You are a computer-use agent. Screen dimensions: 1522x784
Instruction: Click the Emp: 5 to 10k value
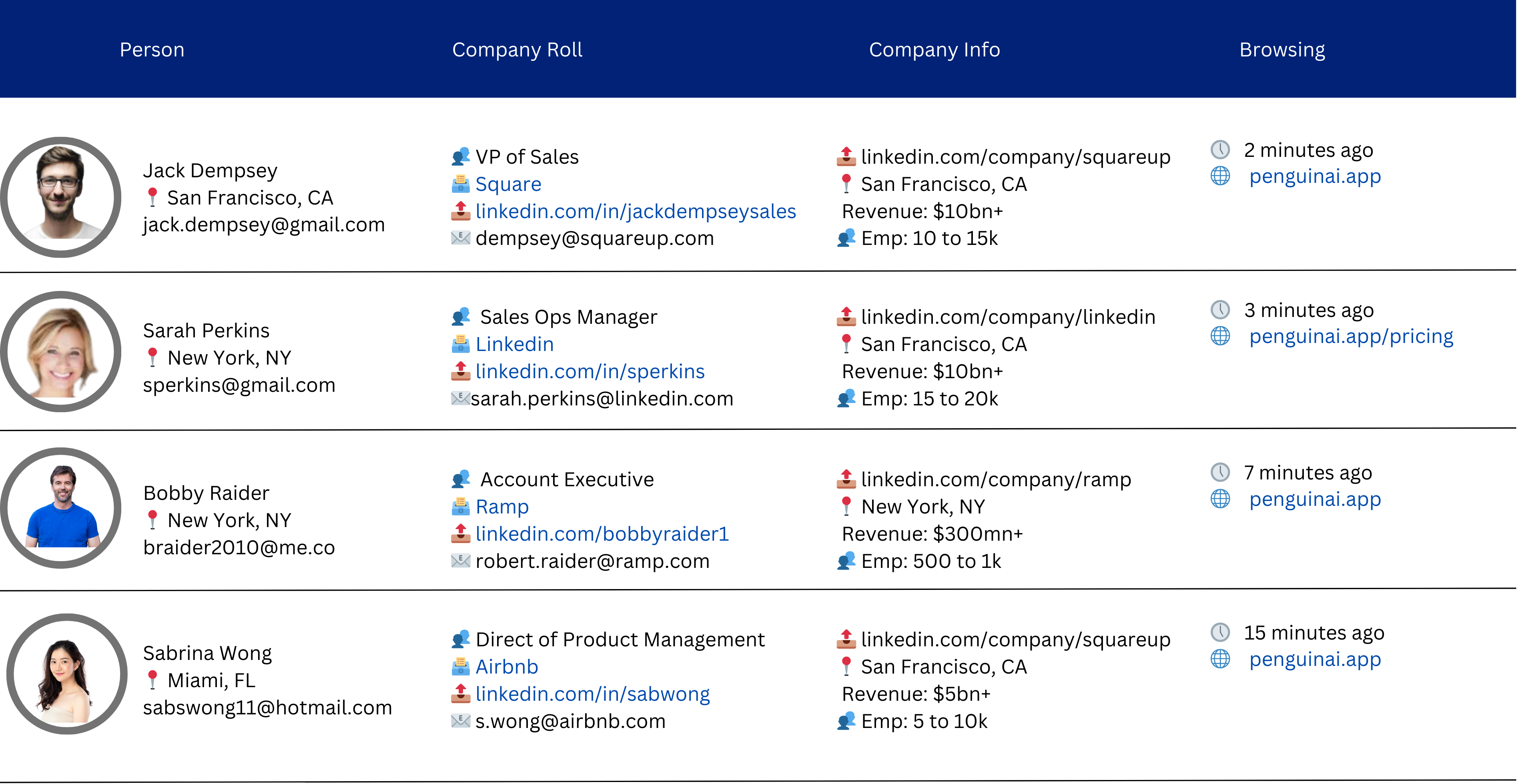tap(924, 722)
